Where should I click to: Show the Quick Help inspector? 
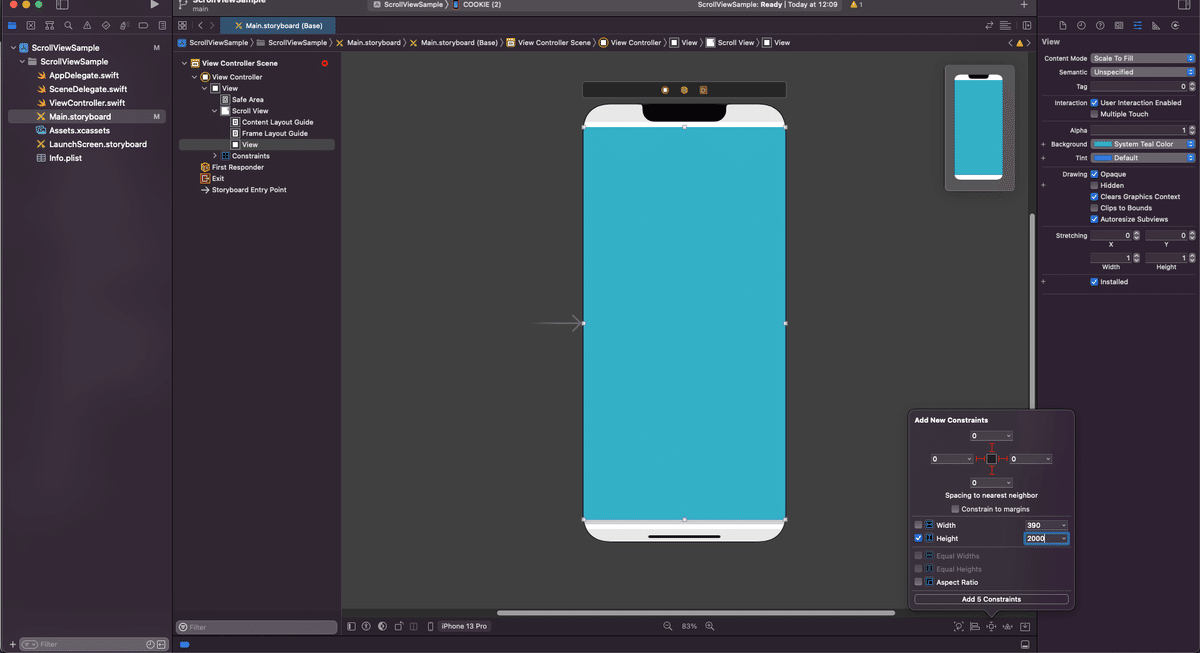pos(1100,25)
